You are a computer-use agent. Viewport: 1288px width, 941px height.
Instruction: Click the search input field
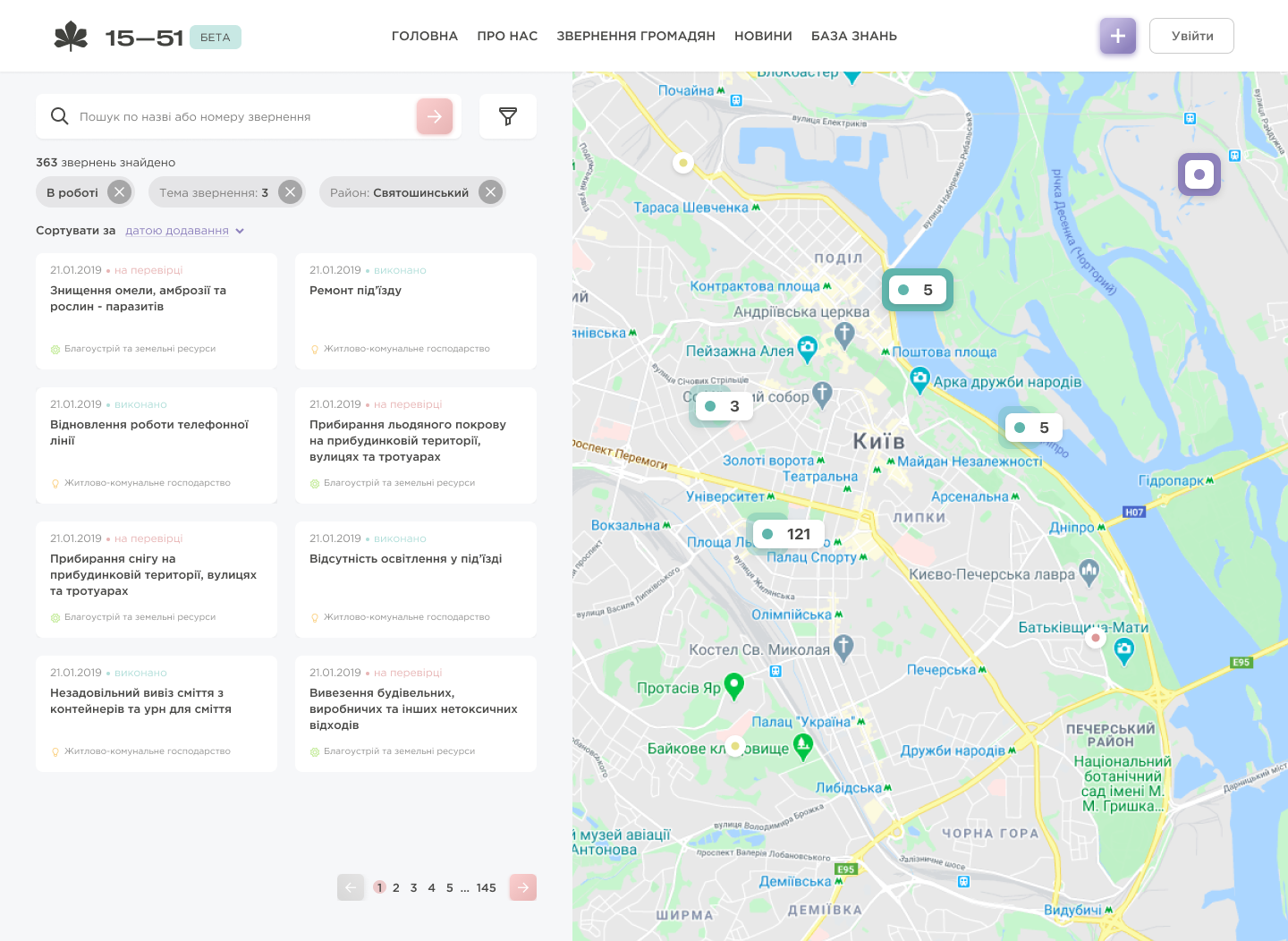click(x=241, y=116)
